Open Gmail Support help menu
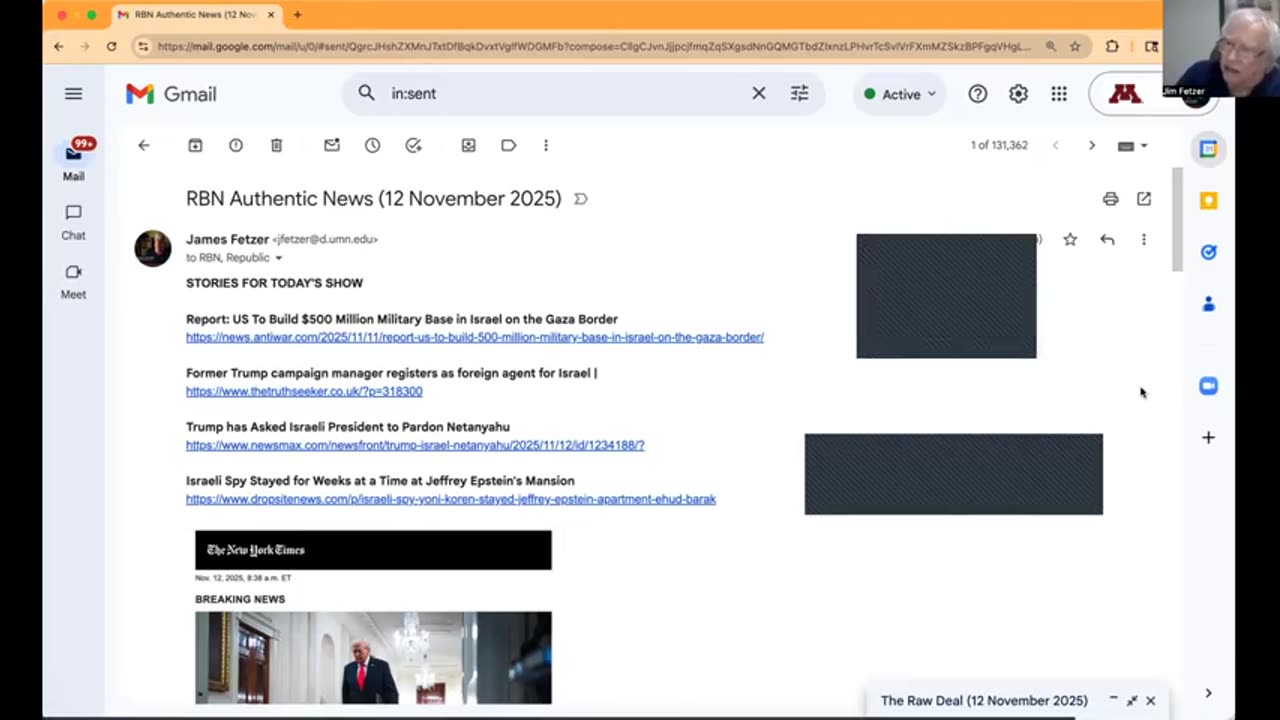1280x720 pixels. tap(977, 94)
